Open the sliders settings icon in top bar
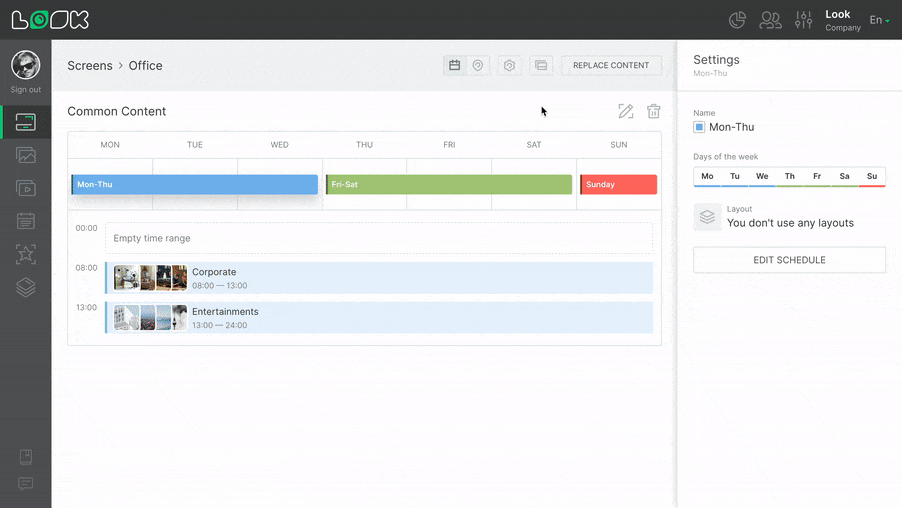 pyautogui.click(x=803, y=20)
